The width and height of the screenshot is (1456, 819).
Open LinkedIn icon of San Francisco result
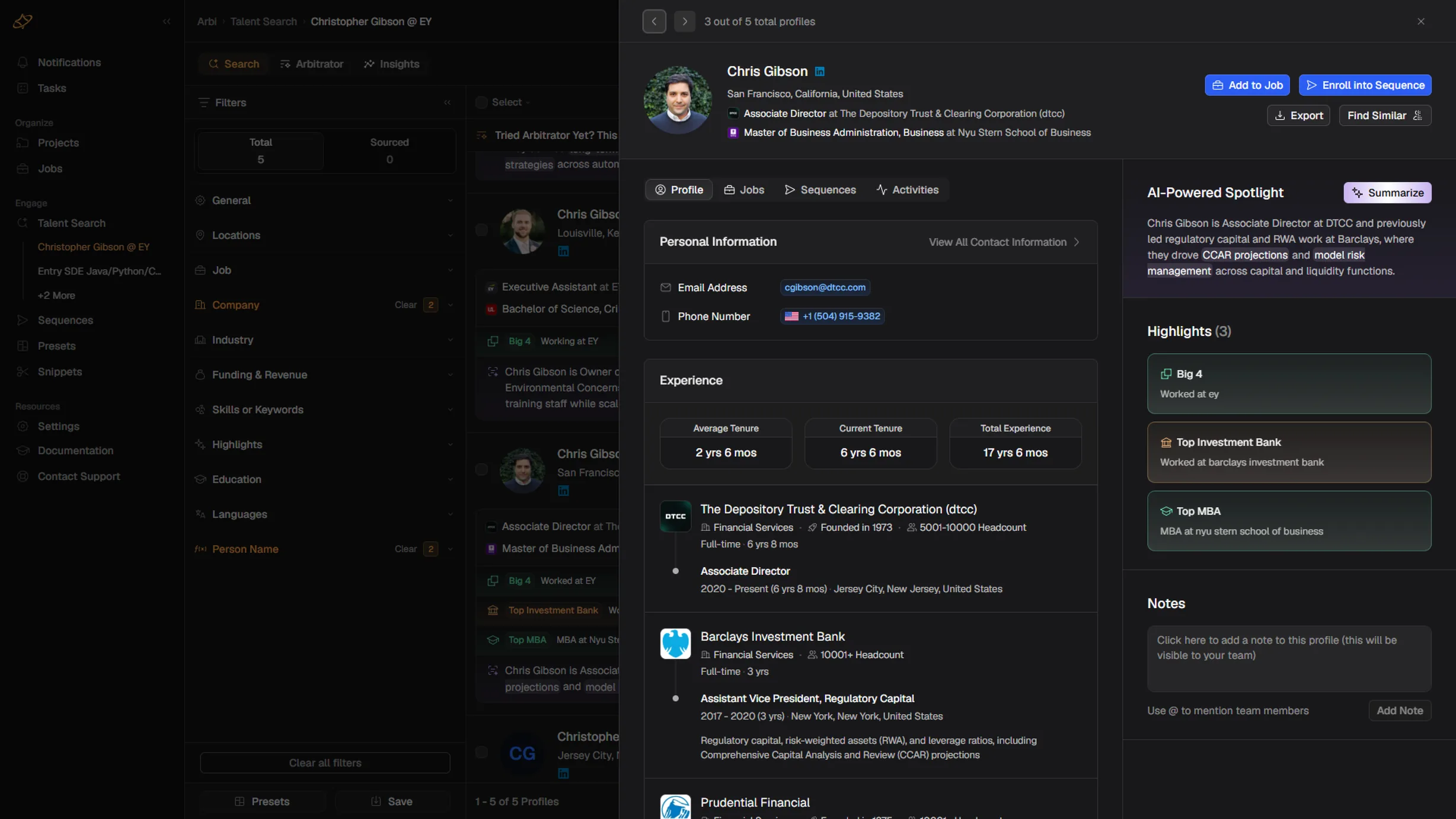coord(563,491)
